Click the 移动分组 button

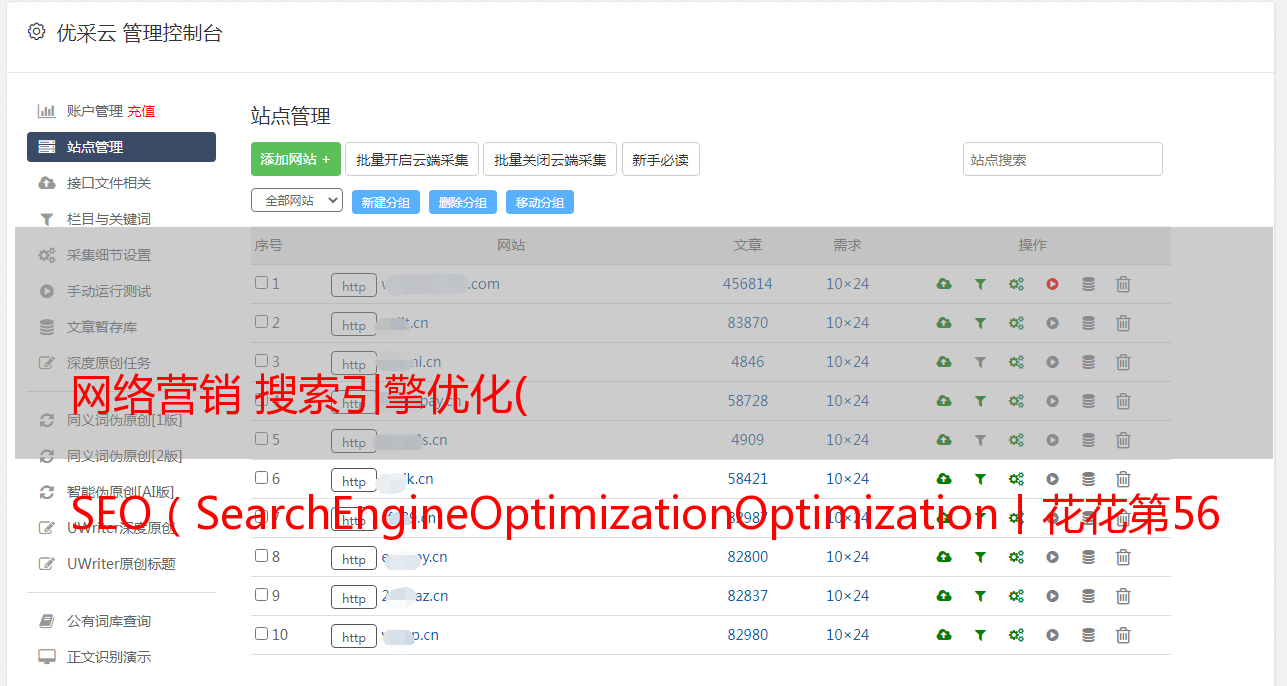pyautogui.click(x=540, y=202)
